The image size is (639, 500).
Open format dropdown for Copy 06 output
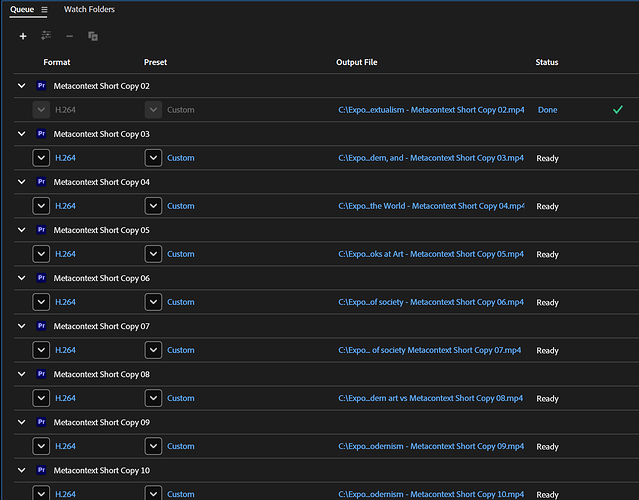pos(41,302)
